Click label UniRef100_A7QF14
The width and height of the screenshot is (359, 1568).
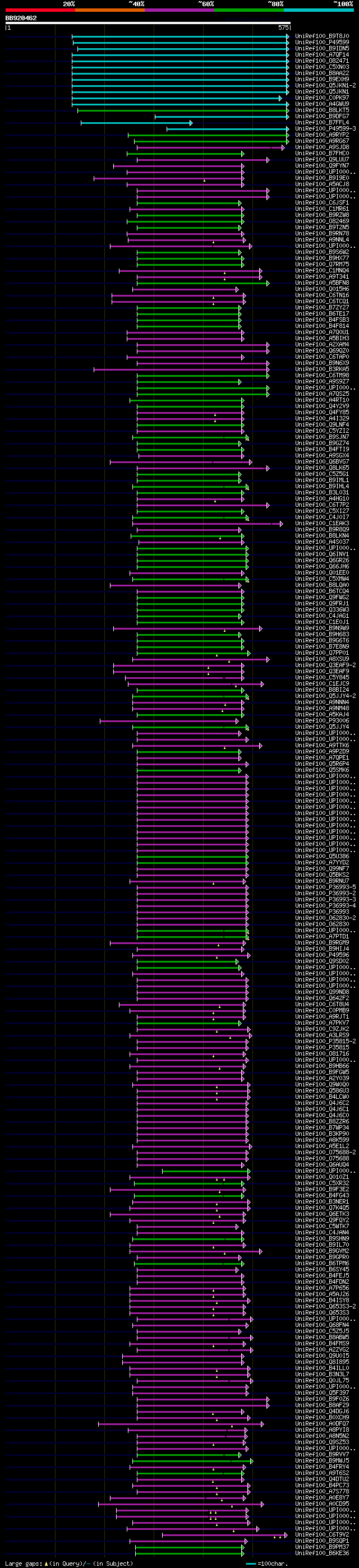click(323, 55)
